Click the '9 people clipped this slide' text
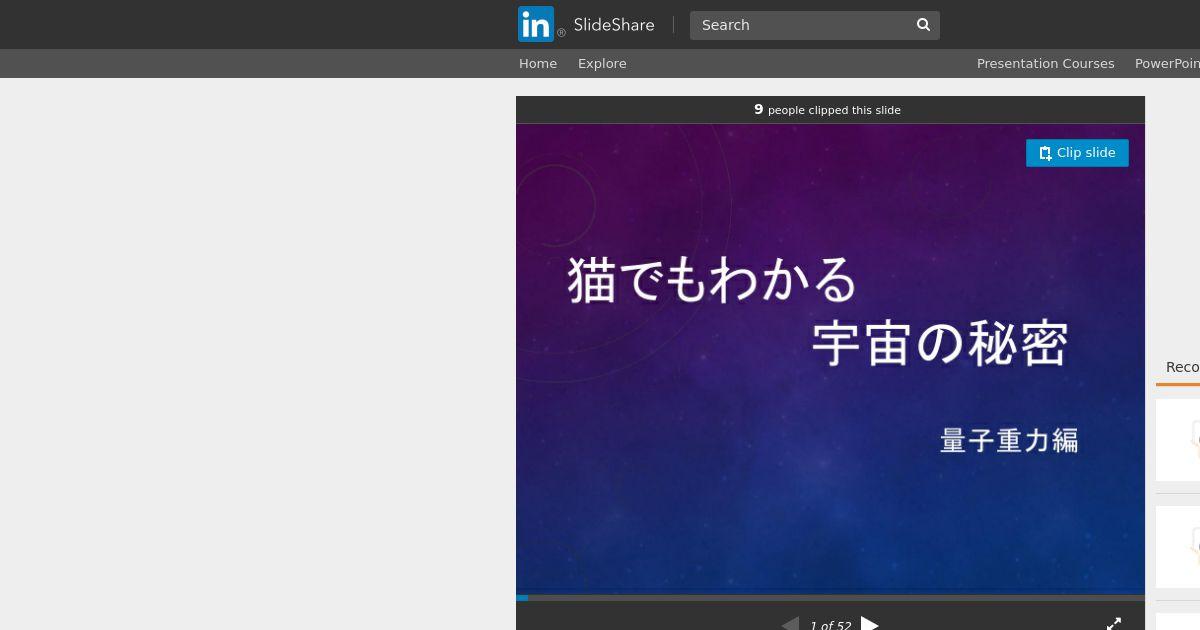The height and width of the screenshot is (630, 1200). (827, 110)
